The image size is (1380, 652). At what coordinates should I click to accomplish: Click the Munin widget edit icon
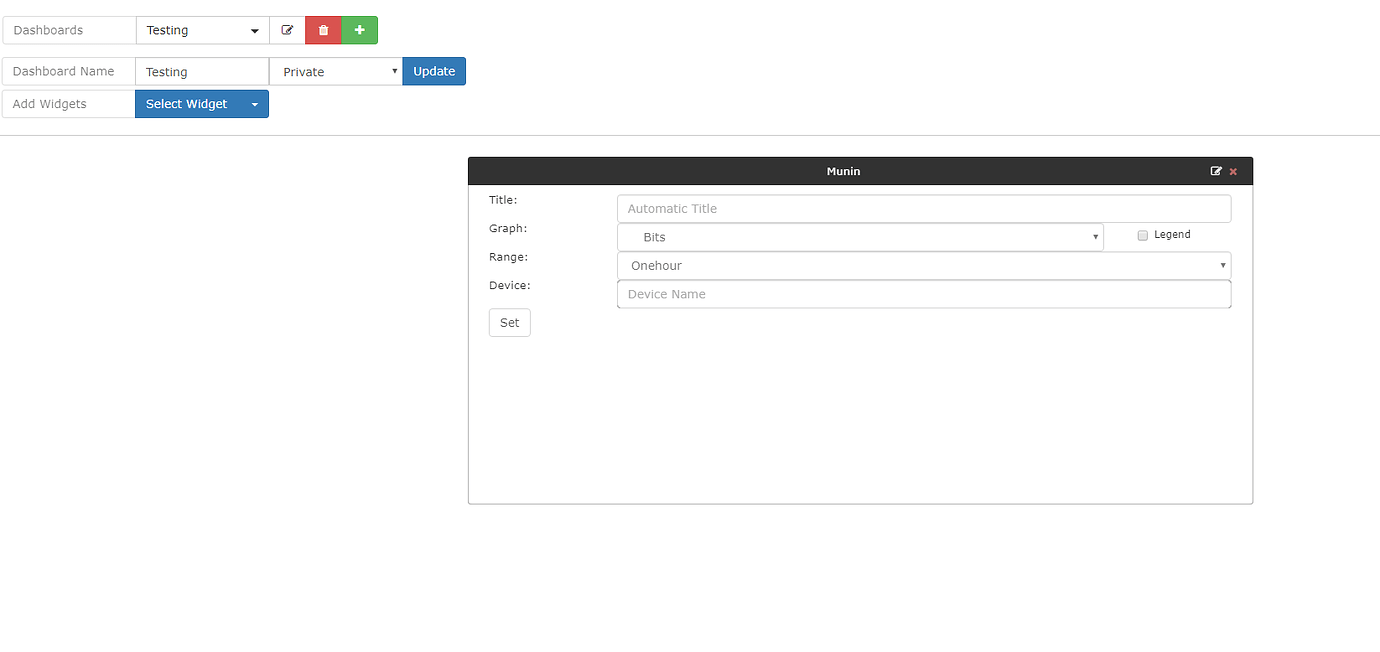pos(1216,171)
